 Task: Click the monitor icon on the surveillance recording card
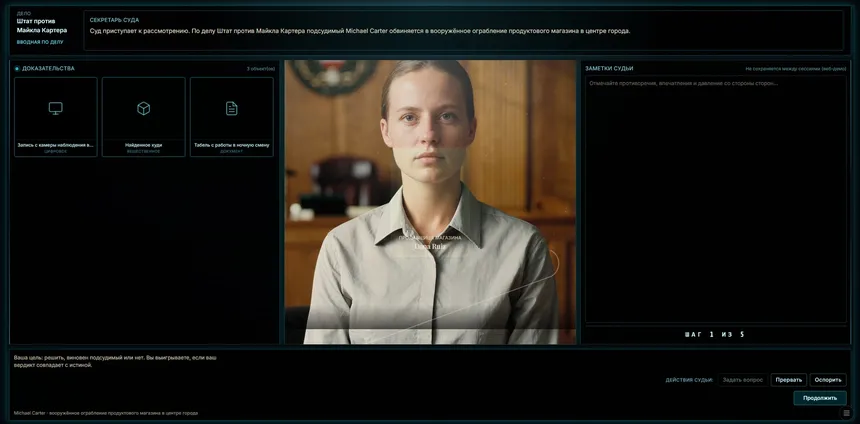coord(56,108)
